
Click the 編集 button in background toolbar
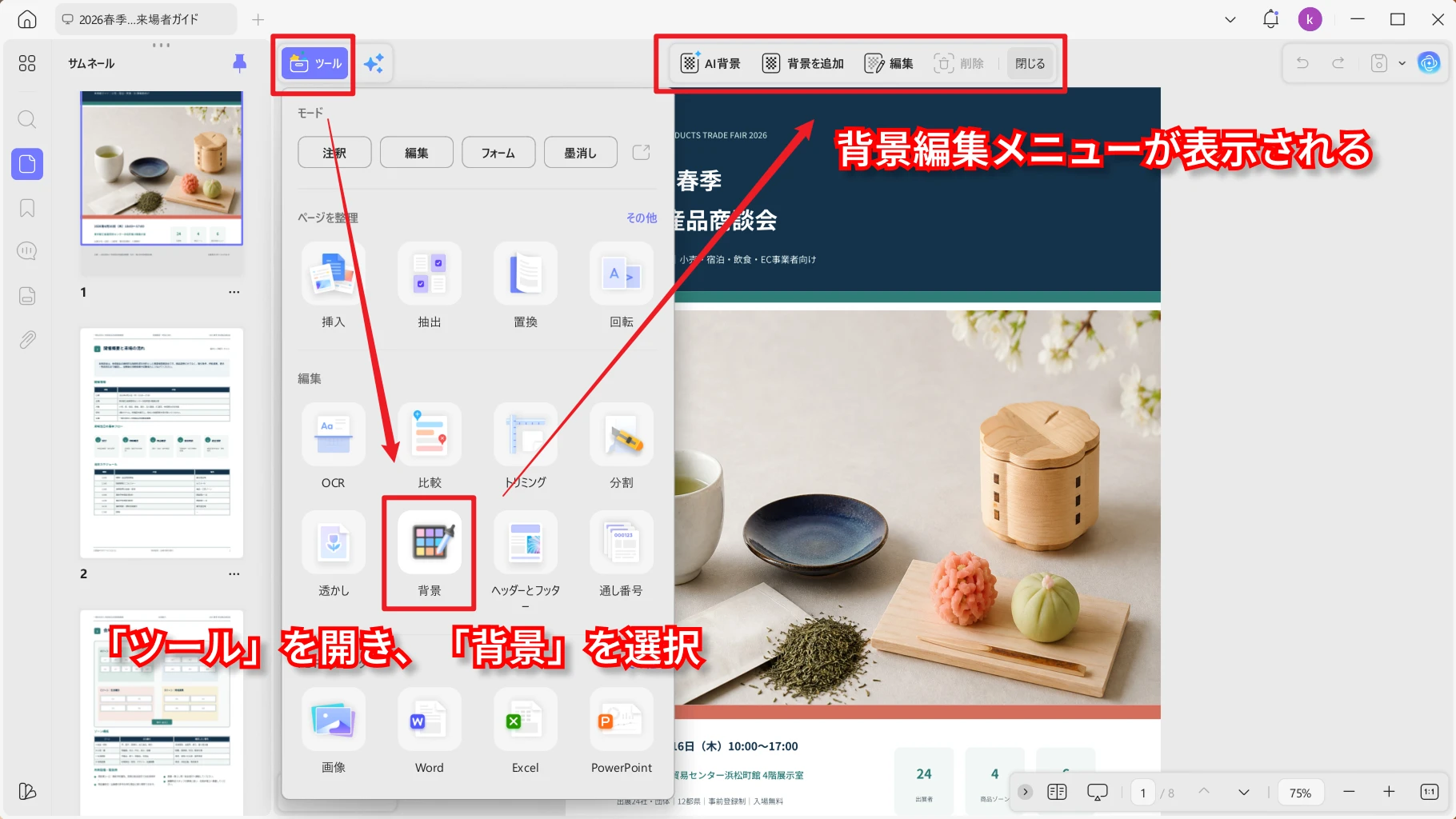[x=888, y=63]
